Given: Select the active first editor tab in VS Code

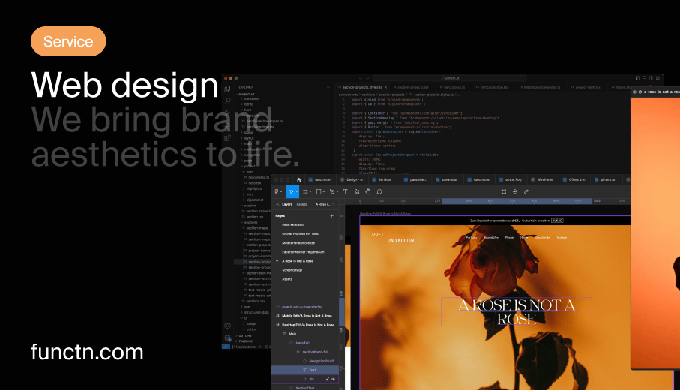Looking at the screenshot, I should pos(362,87).
